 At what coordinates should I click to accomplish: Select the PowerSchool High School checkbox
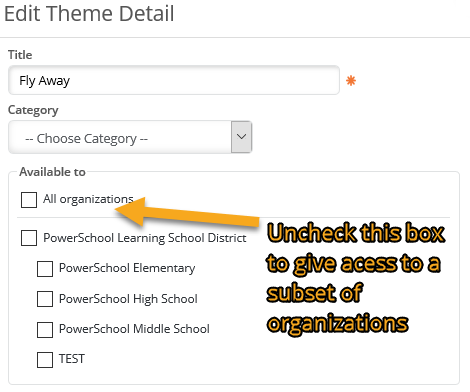click(45, 299)
